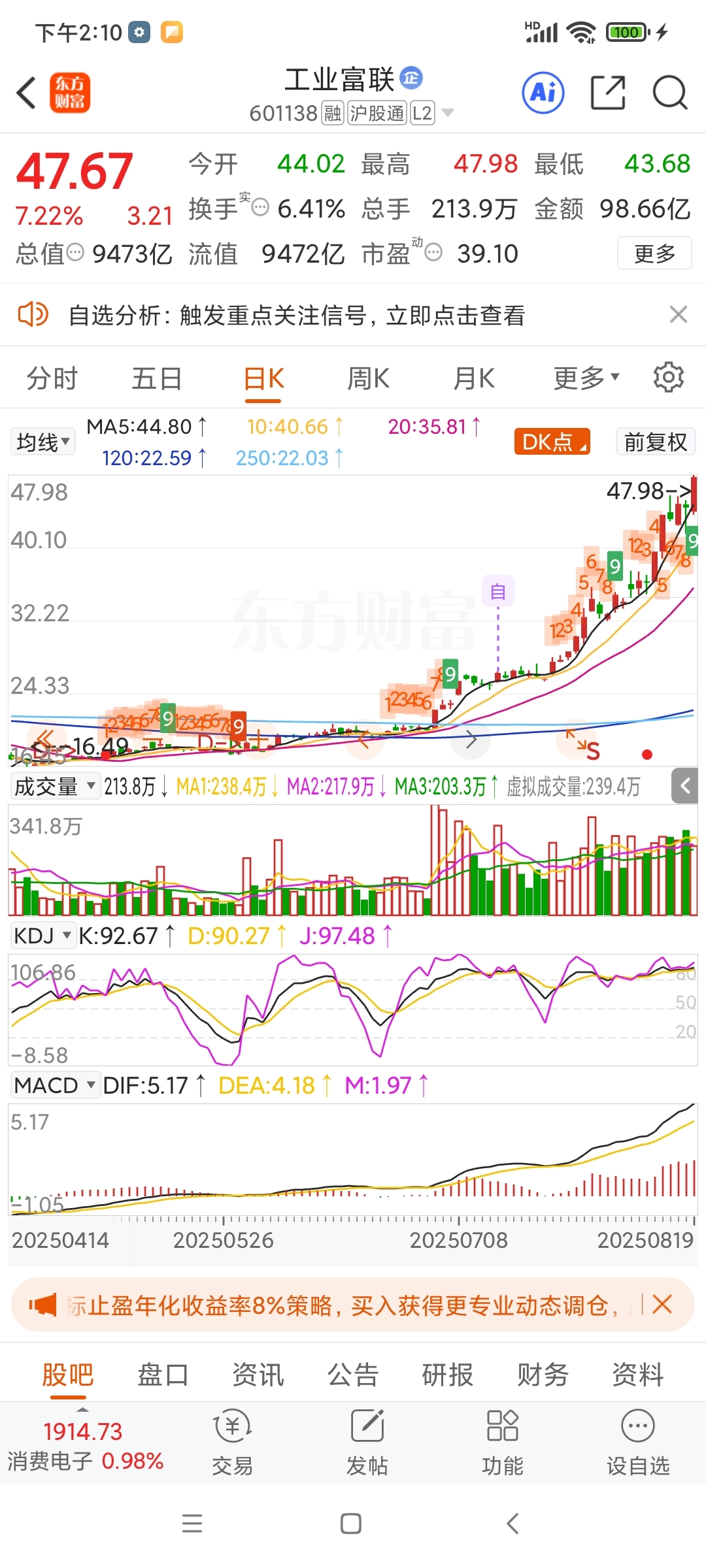
Task: Tap the back arrow icon
Action: tap(26, 92)
